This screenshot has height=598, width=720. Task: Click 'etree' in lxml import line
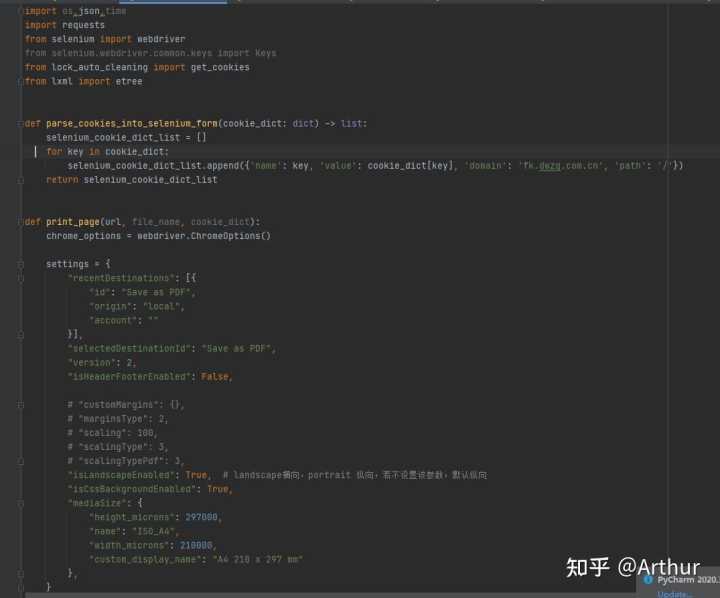click(129, 81)
